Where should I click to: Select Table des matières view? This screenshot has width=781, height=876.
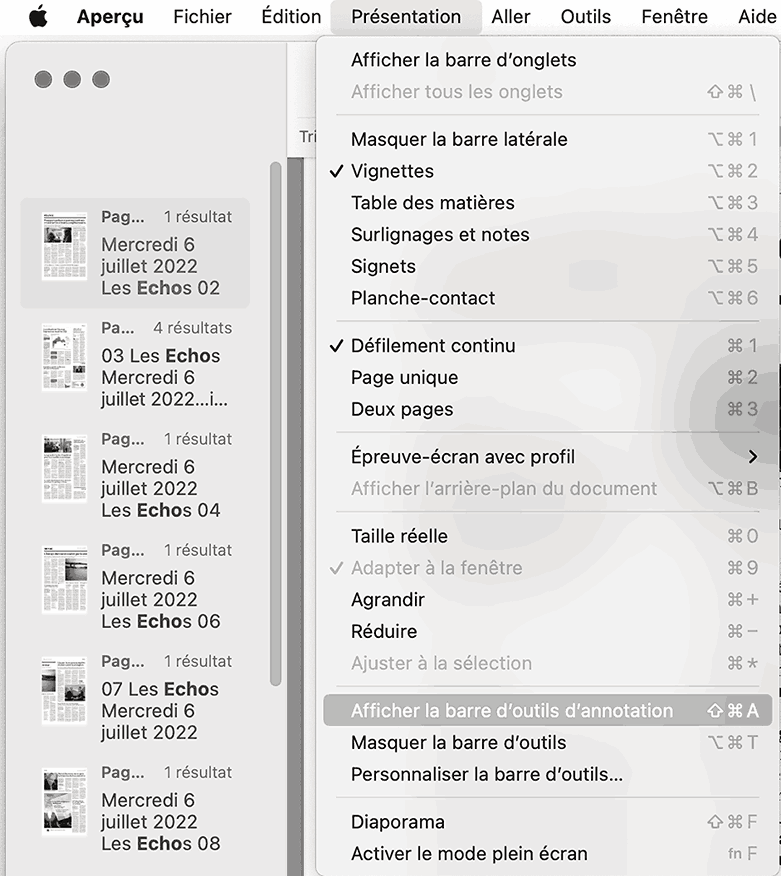click(x=547, y=203)
